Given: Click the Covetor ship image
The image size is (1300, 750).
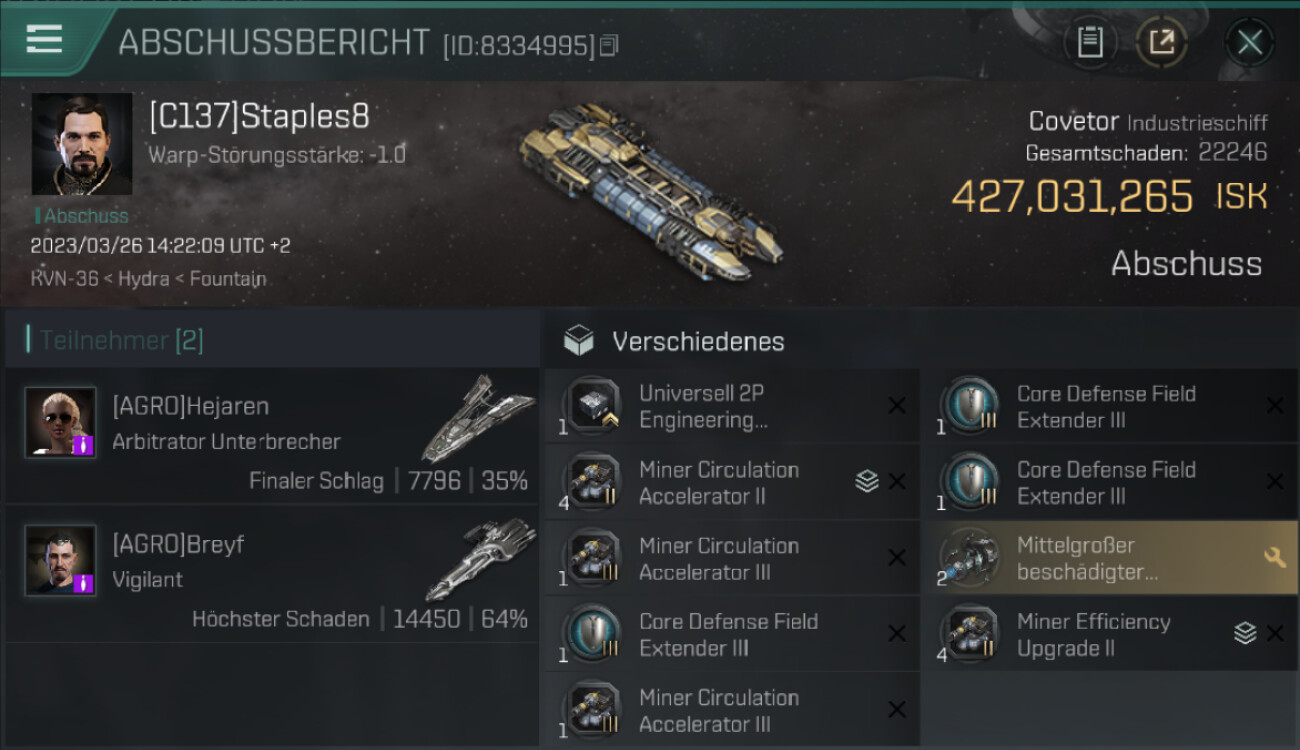Looking at the screenshot, I should click(x=650, y=192).
